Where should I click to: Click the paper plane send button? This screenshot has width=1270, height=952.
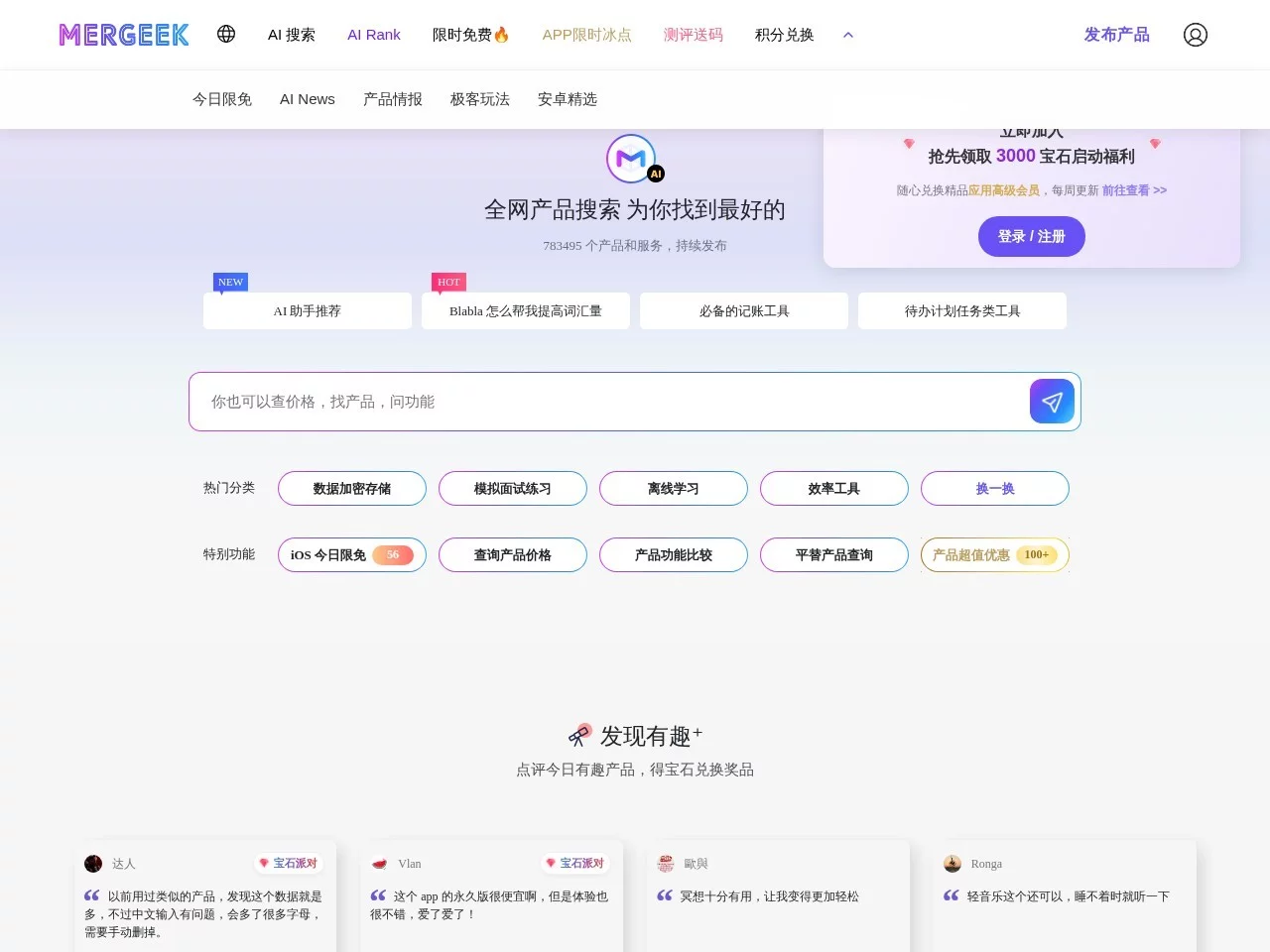1052,402
